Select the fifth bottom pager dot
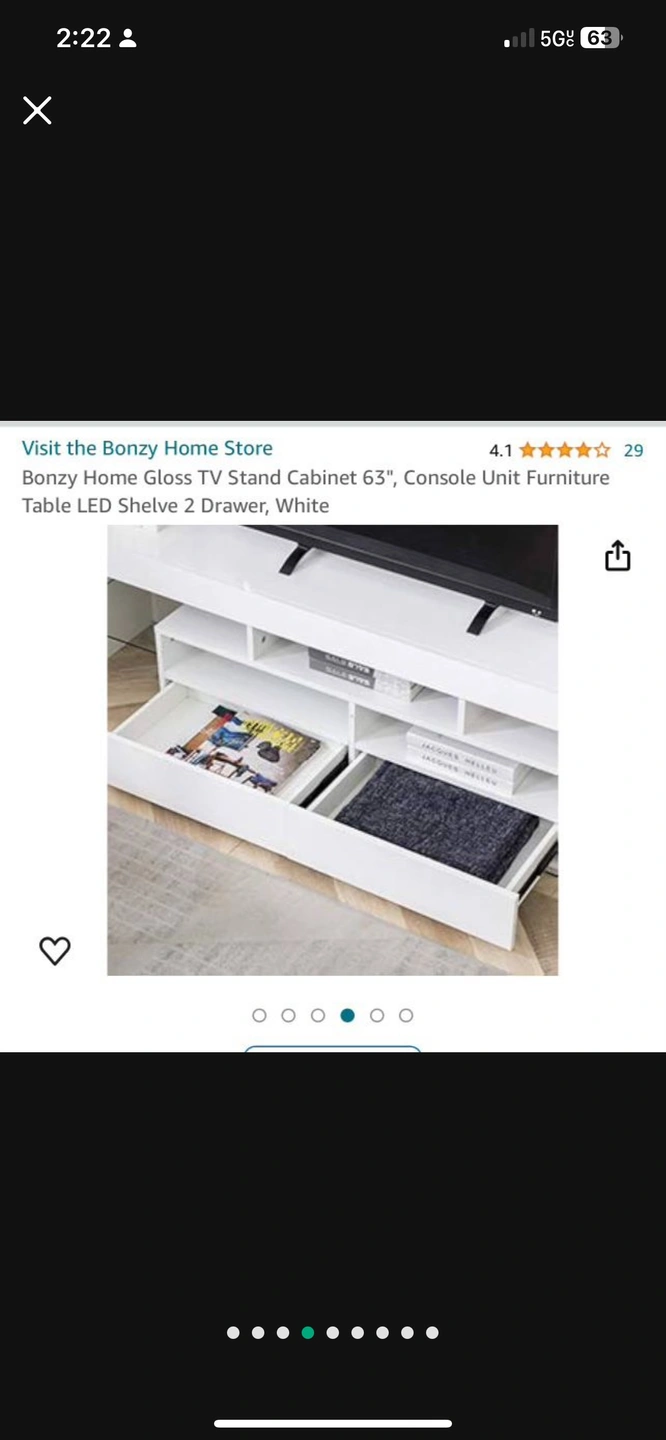 click(332, 1332)
